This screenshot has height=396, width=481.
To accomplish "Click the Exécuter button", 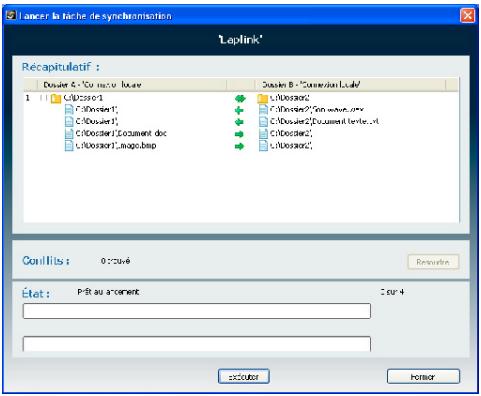I will point(243,377).
